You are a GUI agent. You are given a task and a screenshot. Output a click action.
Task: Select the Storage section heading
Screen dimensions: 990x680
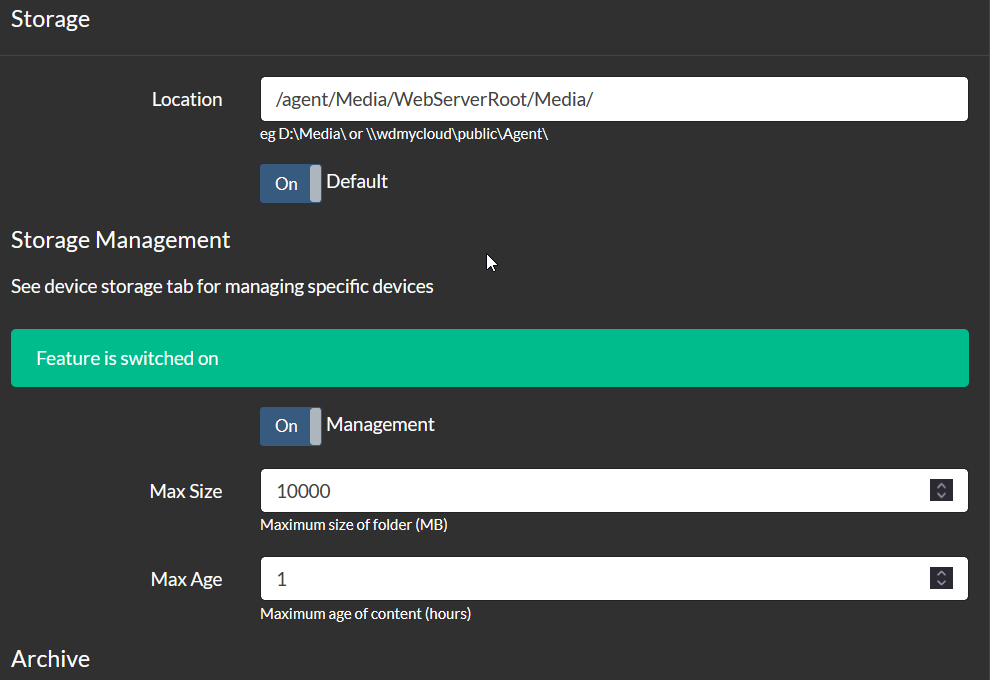(51, 19)
